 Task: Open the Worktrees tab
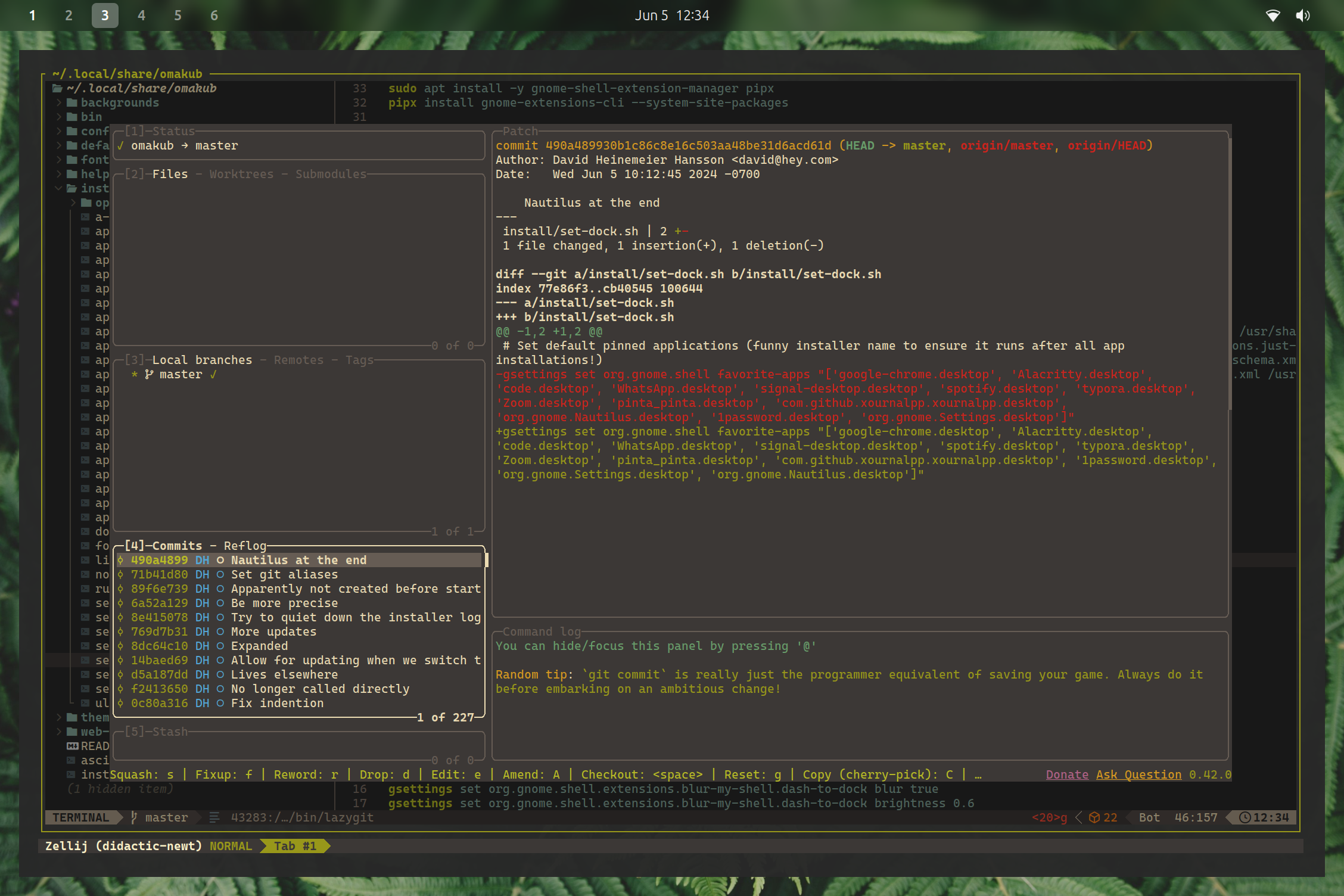pos(241,174)
